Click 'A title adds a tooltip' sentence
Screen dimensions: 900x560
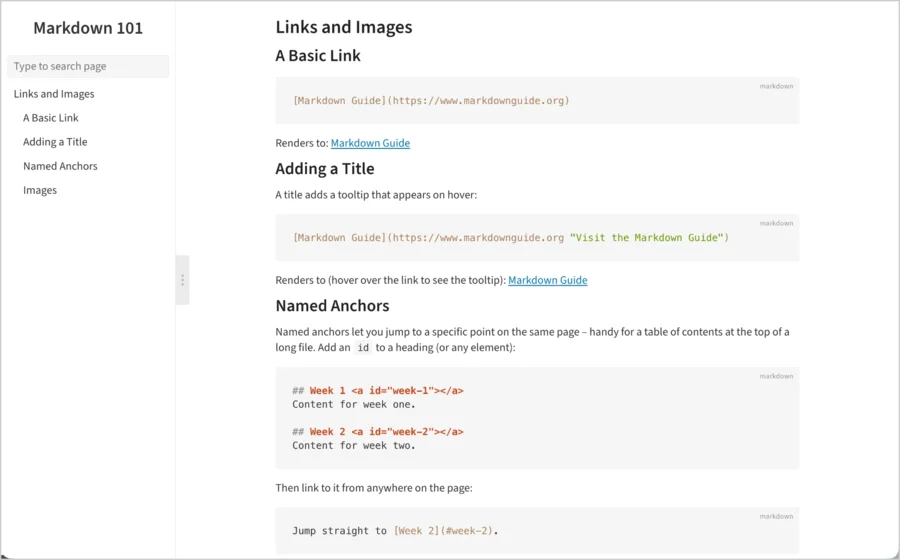coord(376,195)
